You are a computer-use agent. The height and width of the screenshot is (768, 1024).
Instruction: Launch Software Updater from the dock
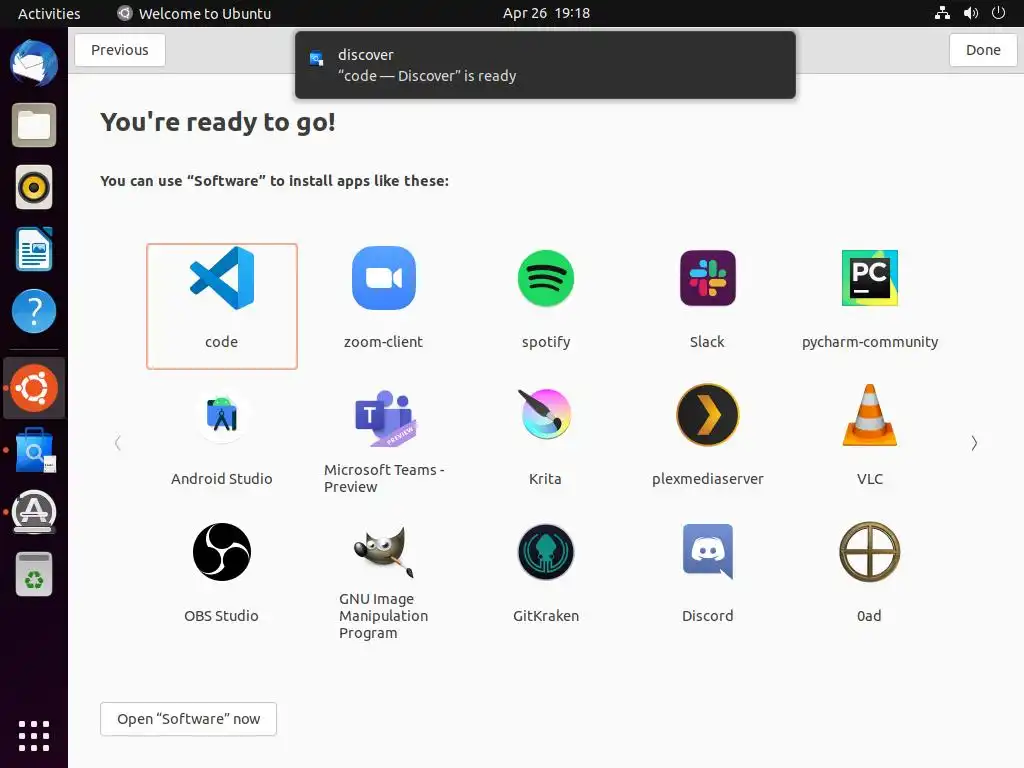tap(34, 512)
